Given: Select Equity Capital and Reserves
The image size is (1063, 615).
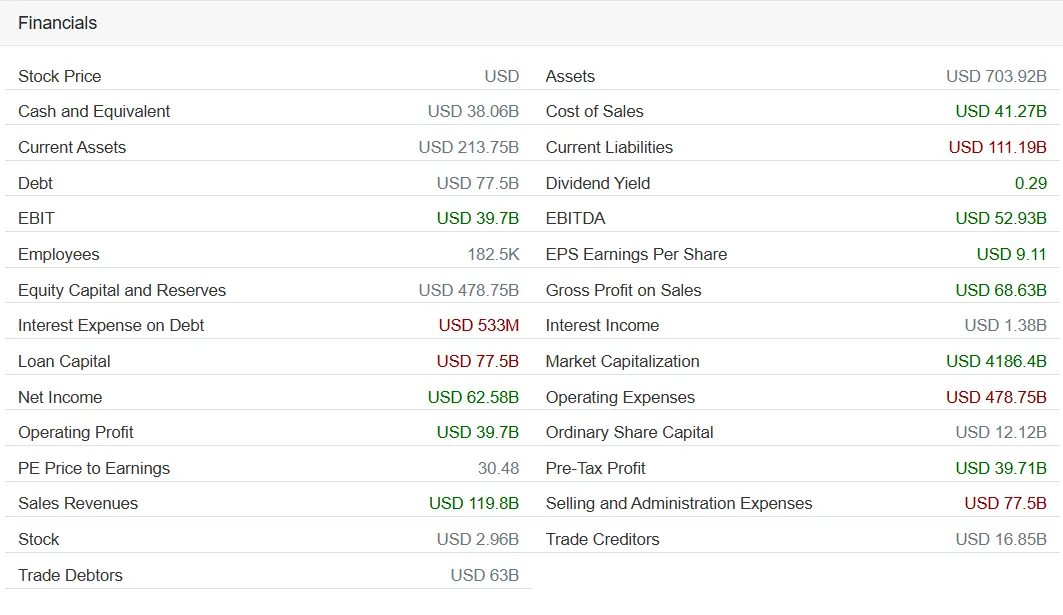Looking at the screenshot, I should (122, 290).
